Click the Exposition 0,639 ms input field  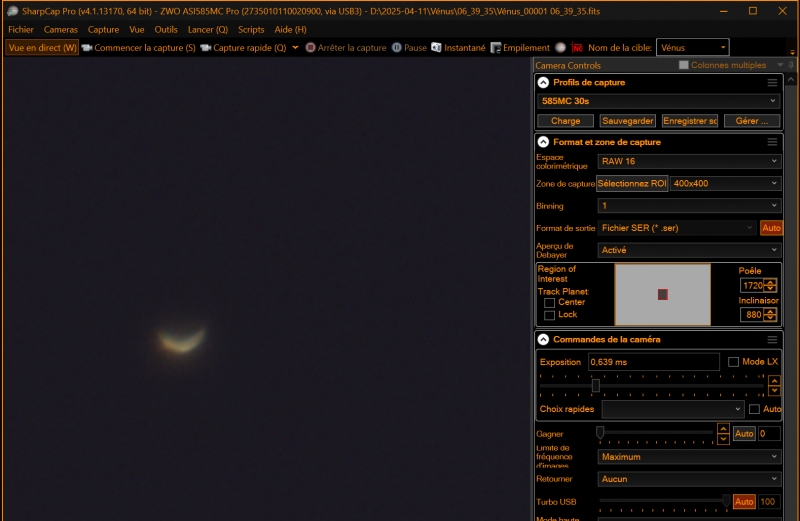(x=654, y=362)
